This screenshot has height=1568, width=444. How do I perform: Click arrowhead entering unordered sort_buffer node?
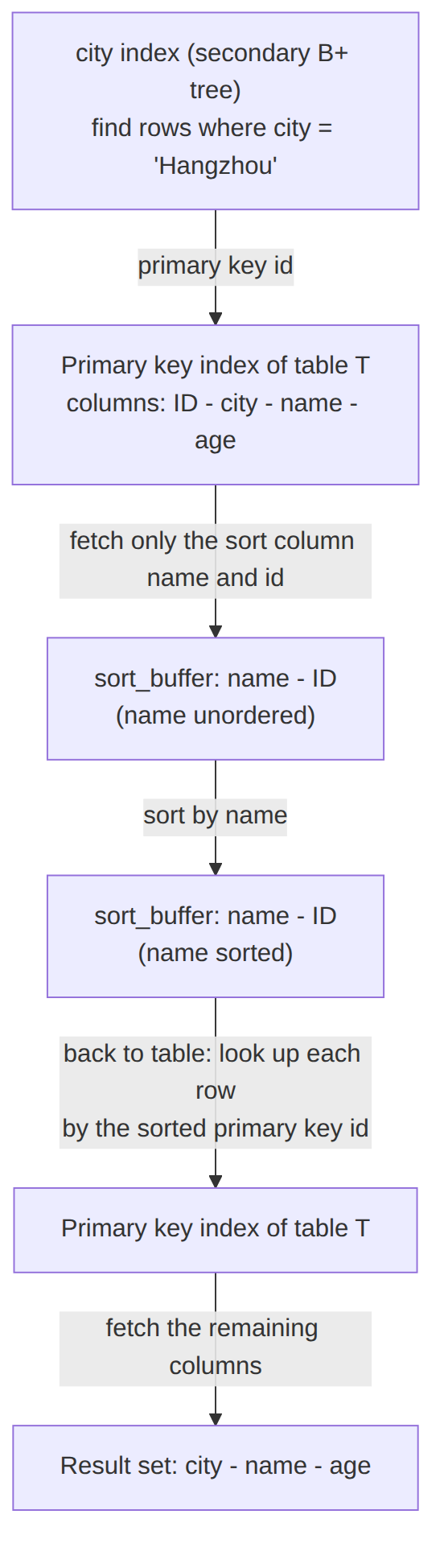point(216,630)
